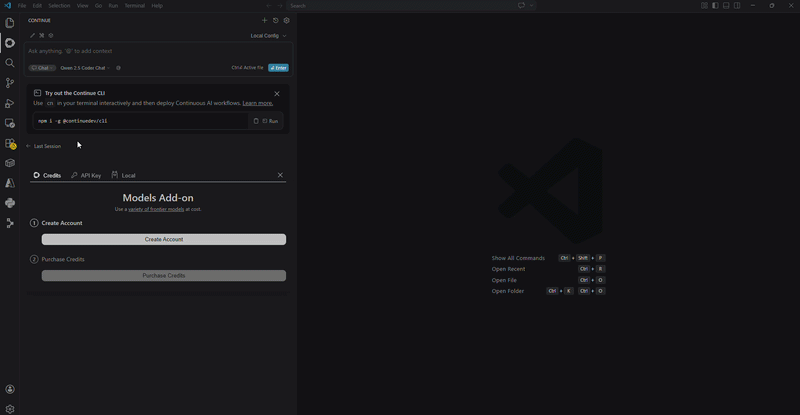
Task: Dismiss the Try out Continue CLI banner
Action: pyautogui.click(x=277, y=94)
